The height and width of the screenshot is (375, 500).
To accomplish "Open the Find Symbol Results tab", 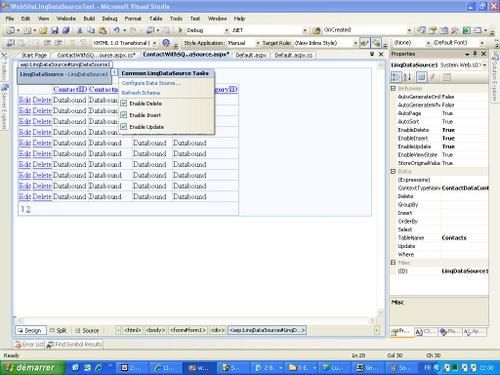I will (74, 344).
